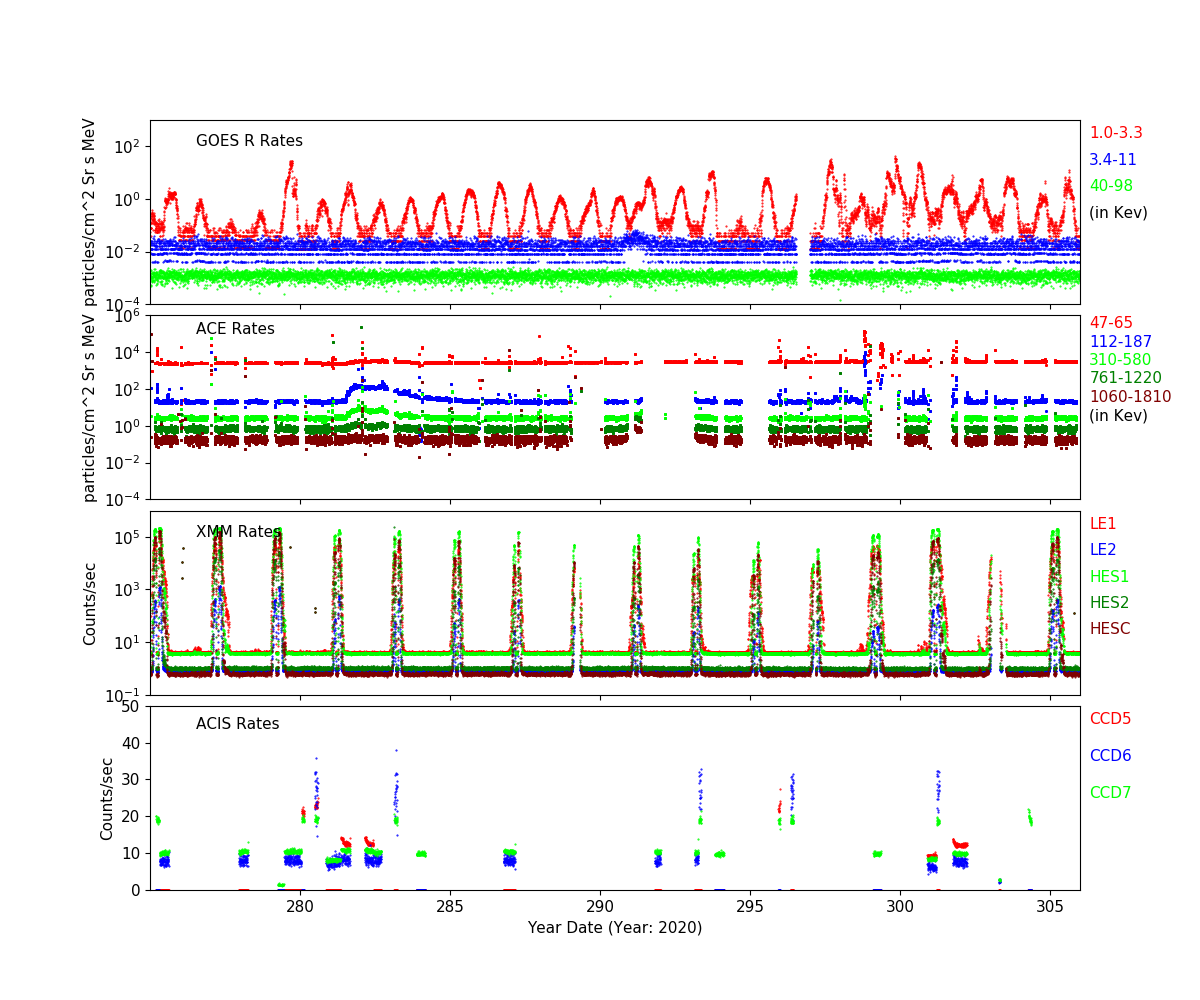The image size is (1200, 1000).
Task: Click the green CCD7 legend label
Action: (1110, 793)
